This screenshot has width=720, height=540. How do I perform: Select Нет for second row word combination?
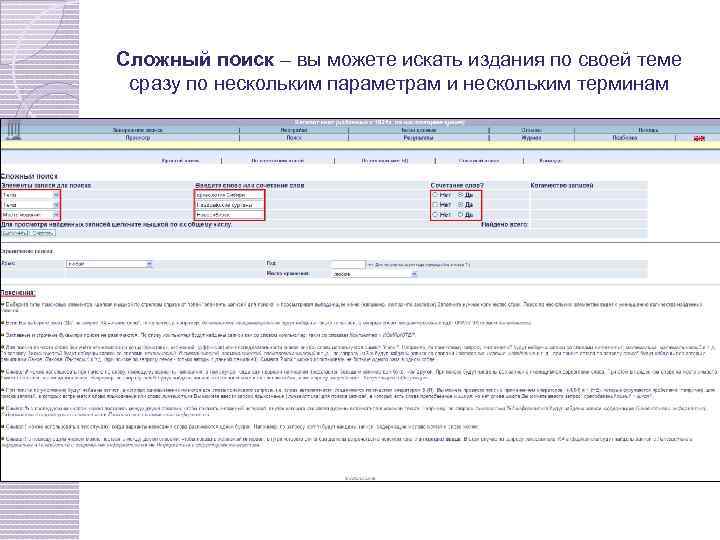(435, 205)
